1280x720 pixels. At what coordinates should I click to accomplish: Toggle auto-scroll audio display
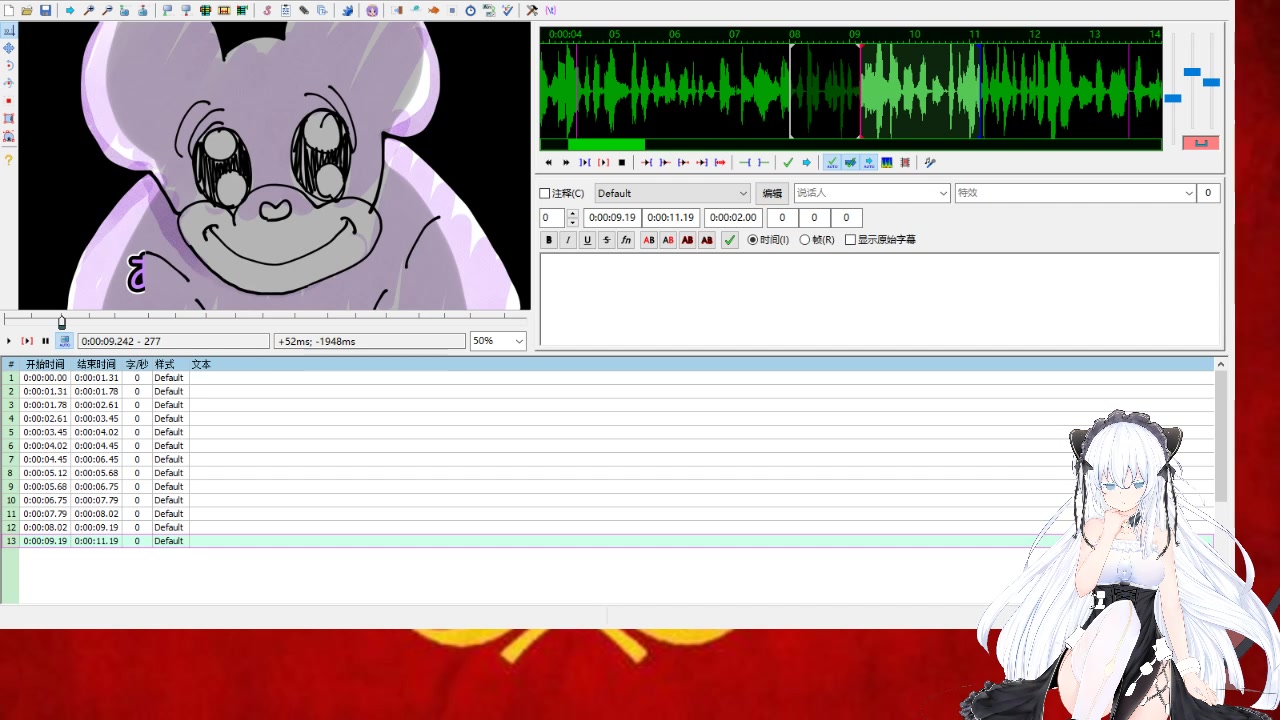tap(868, 162)
